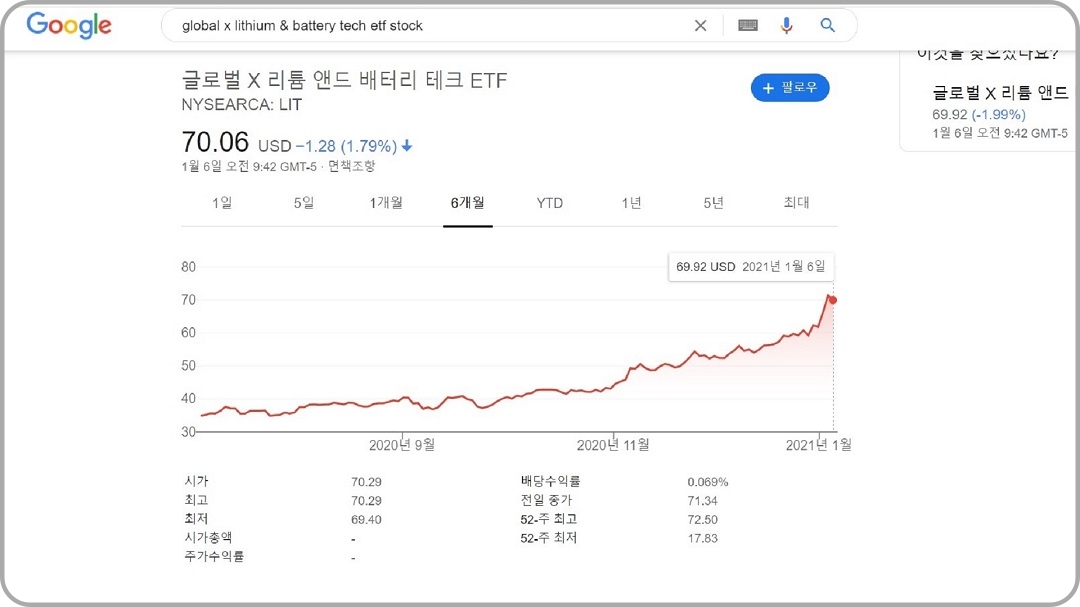Click the 최저 value 69.40

[366, 519]
